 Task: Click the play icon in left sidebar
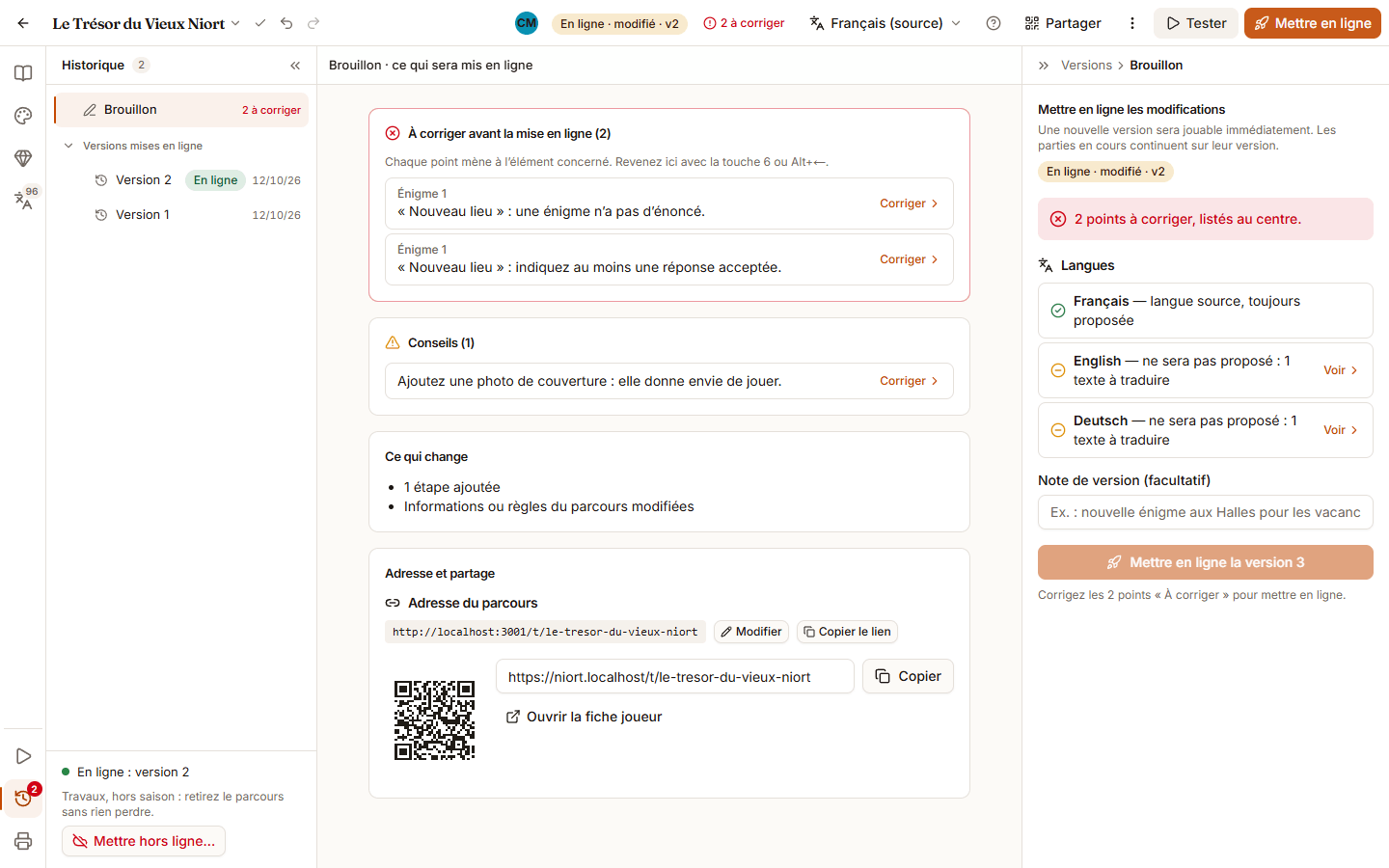click(23, 756)
